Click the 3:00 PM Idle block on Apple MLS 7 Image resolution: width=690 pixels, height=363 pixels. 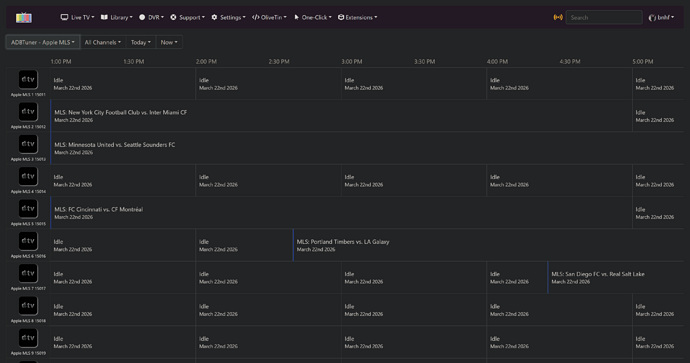point(414,278)
